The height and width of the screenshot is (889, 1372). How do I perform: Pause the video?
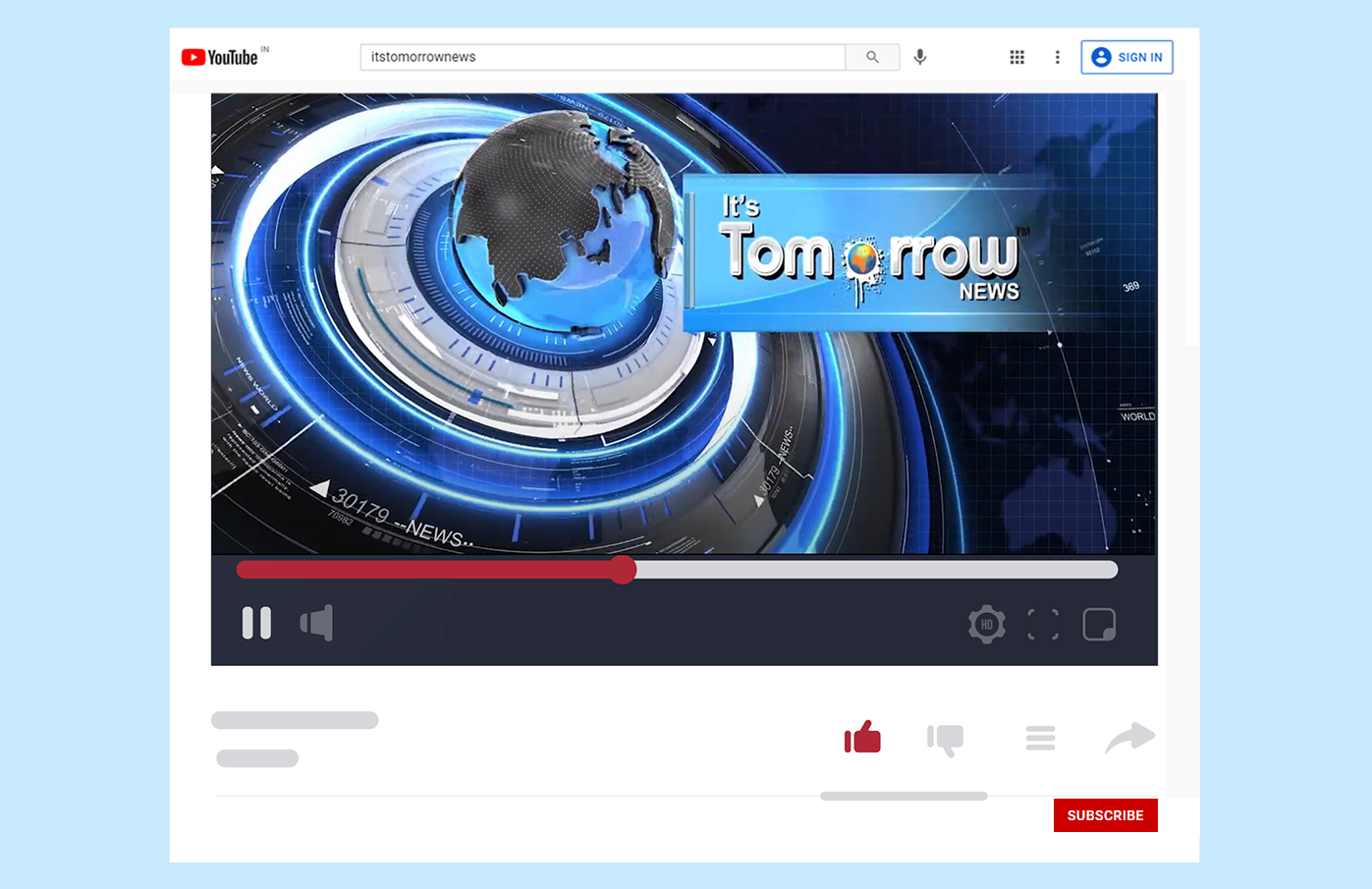click(x=256, y=623)
